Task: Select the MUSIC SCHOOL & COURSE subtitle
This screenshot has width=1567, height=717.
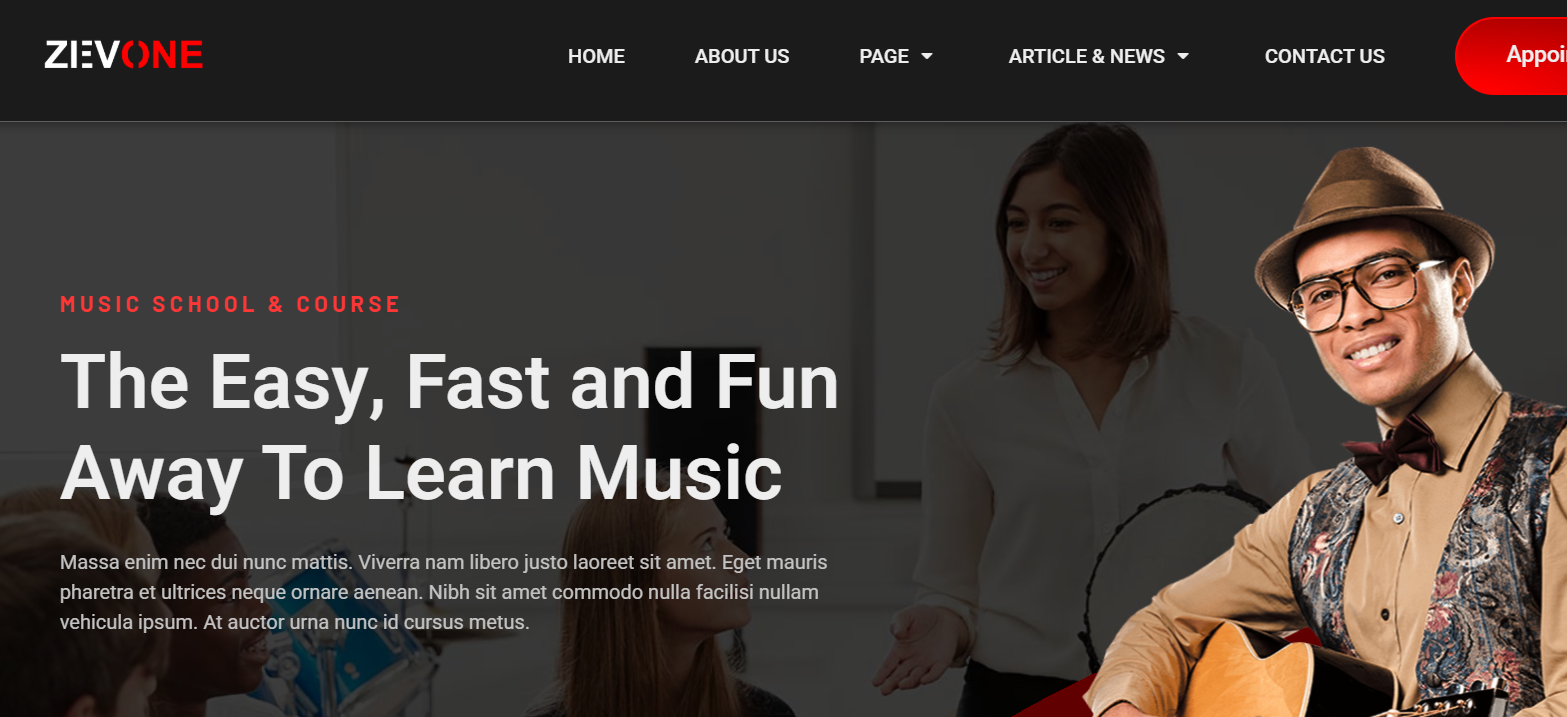Action: coord(230,304)
